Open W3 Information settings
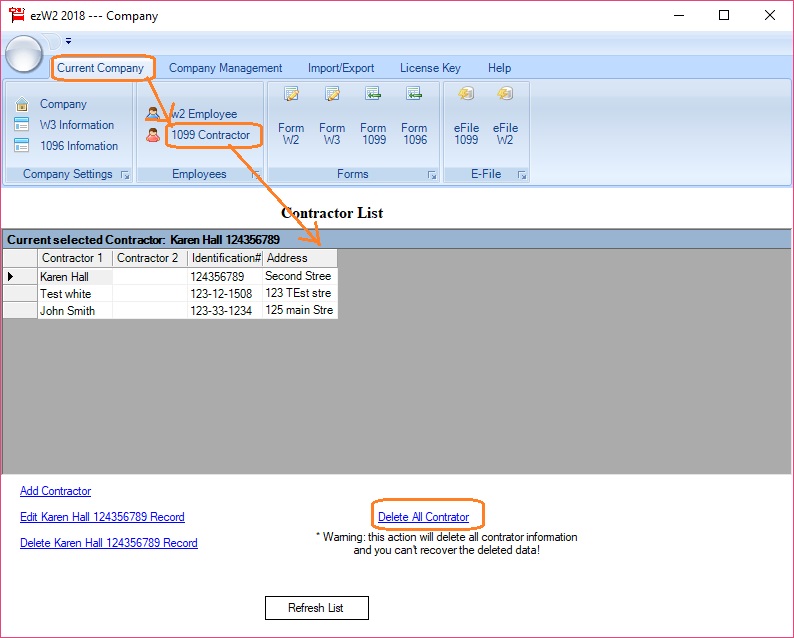This screenshot has height=638, width=794. point(77,125)
